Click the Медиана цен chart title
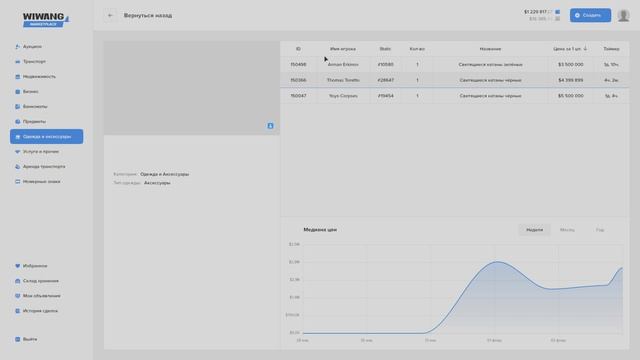 click(x=320, y=230)
